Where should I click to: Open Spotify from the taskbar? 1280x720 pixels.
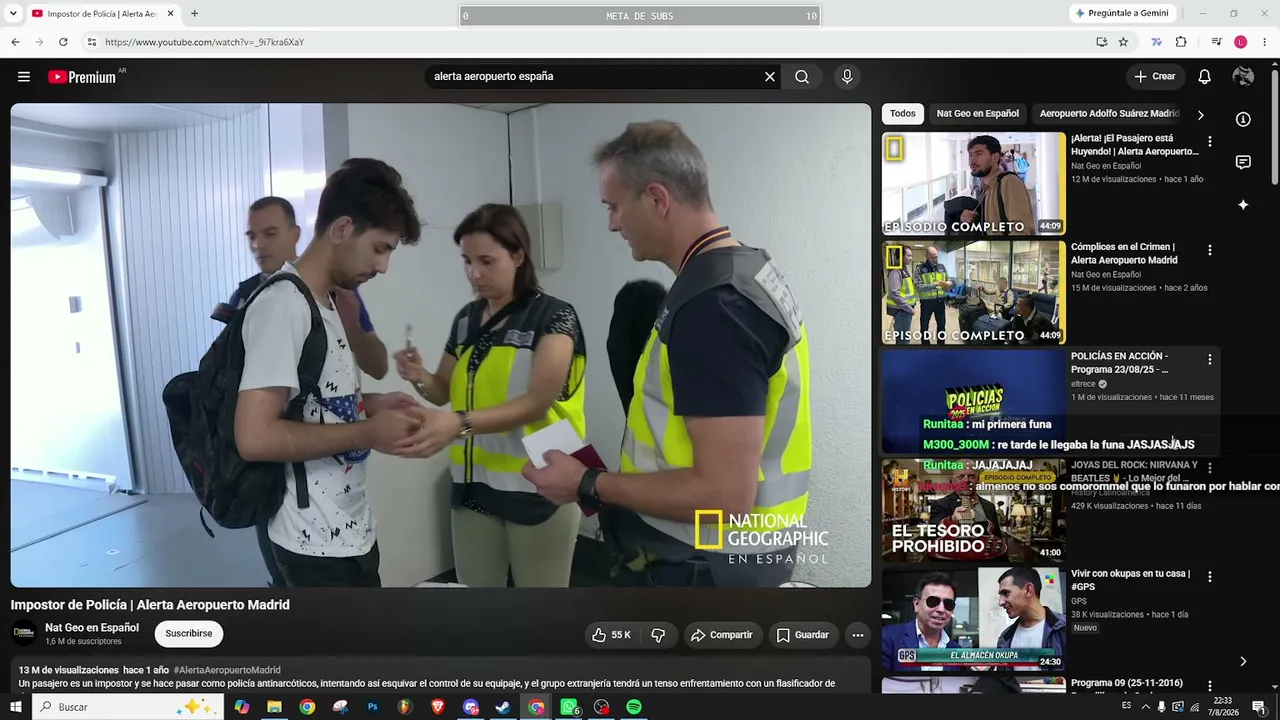coord(634,707)
